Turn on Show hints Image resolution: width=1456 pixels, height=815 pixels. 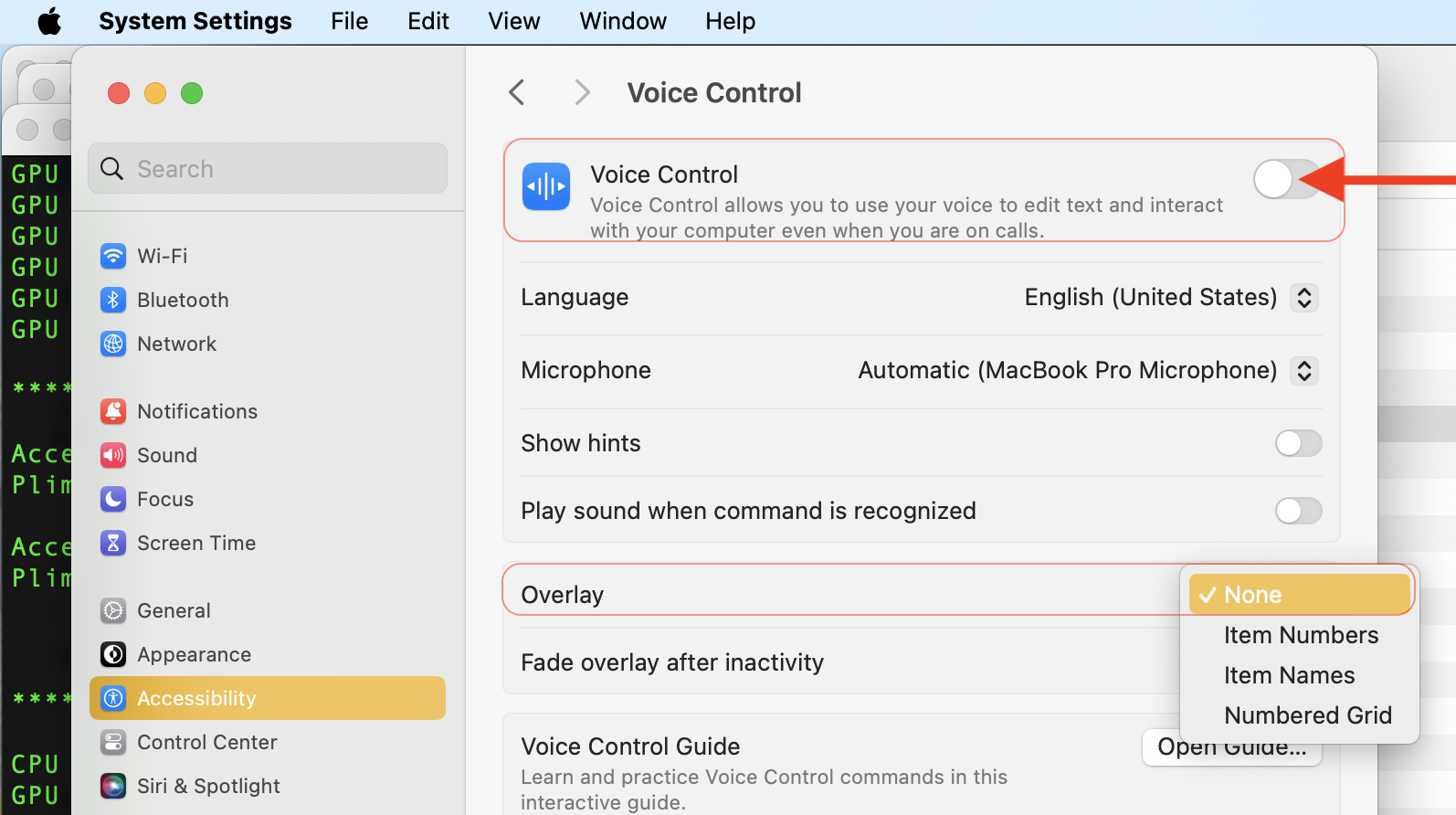1298,443
